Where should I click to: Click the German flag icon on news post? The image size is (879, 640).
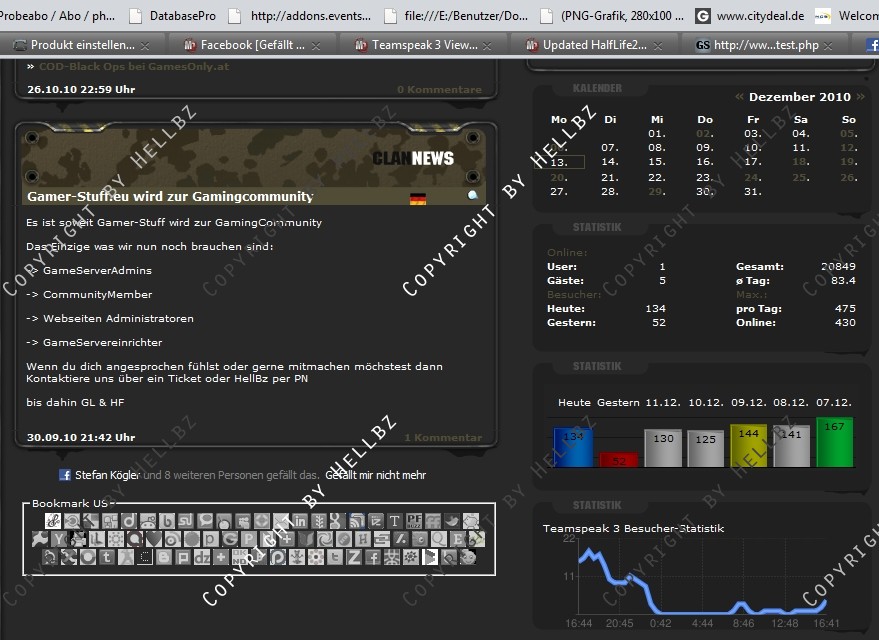[x=418, y=199]
